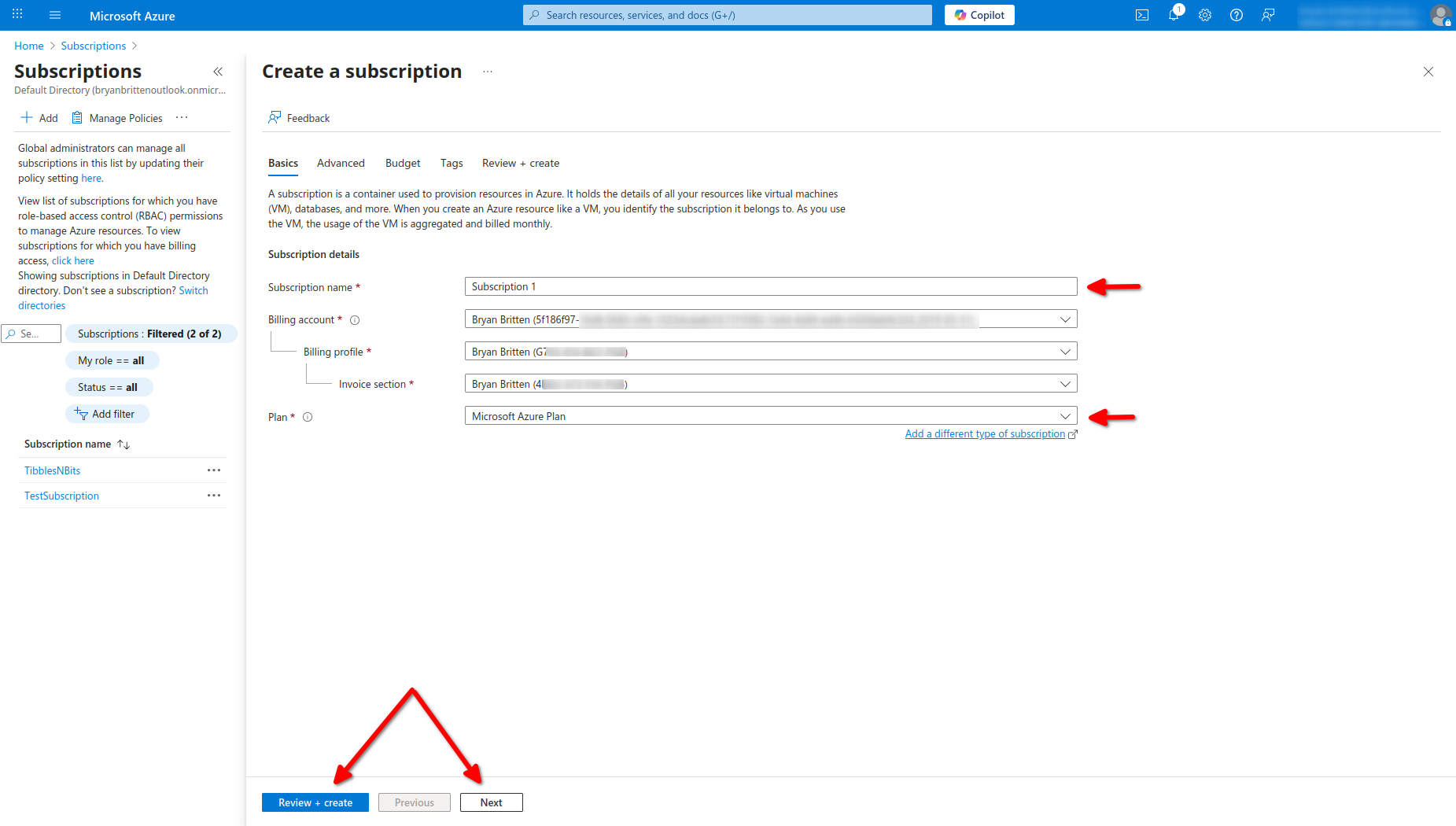The width and height of the screenshot is (1456, 826).
Task: Open the account avatar menu
Action: click(x=1440, y=15)
